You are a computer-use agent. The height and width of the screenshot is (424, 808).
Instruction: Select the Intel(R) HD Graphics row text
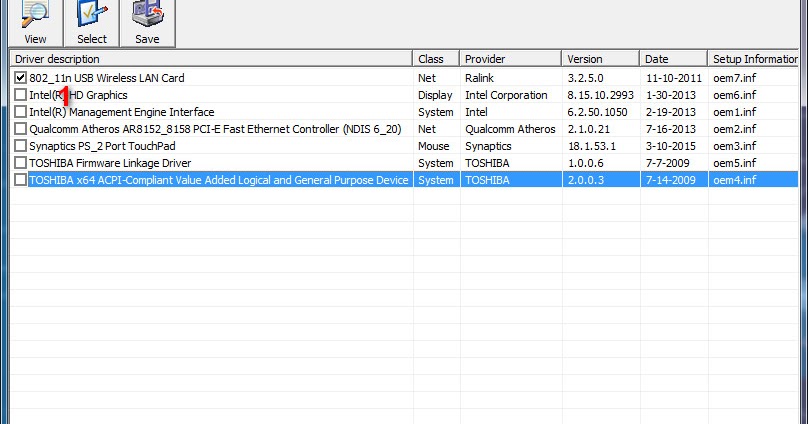click(x=78, y=95)
